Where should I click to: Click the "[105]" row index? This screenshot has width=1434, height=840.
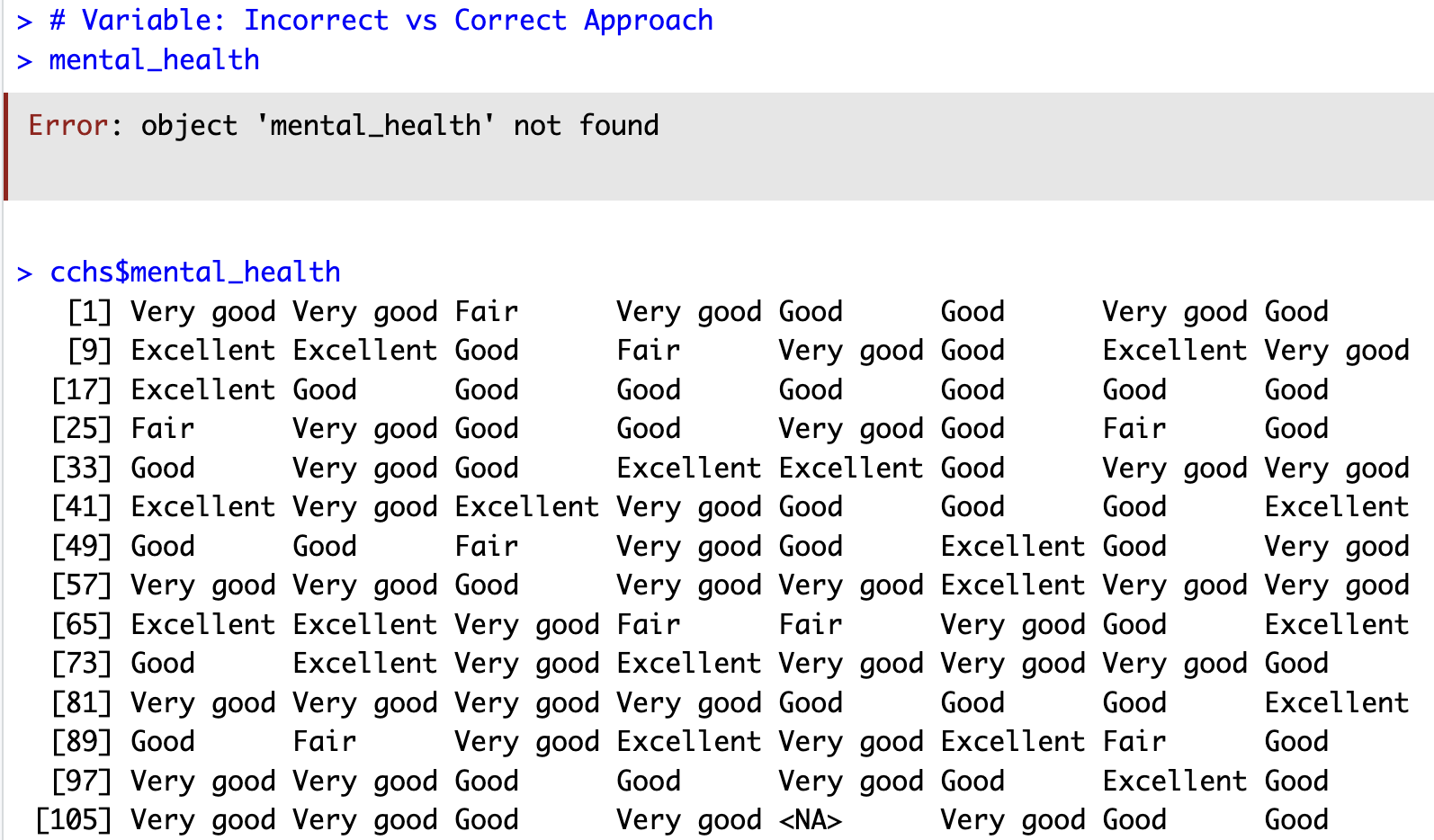(x=74, y=820)
